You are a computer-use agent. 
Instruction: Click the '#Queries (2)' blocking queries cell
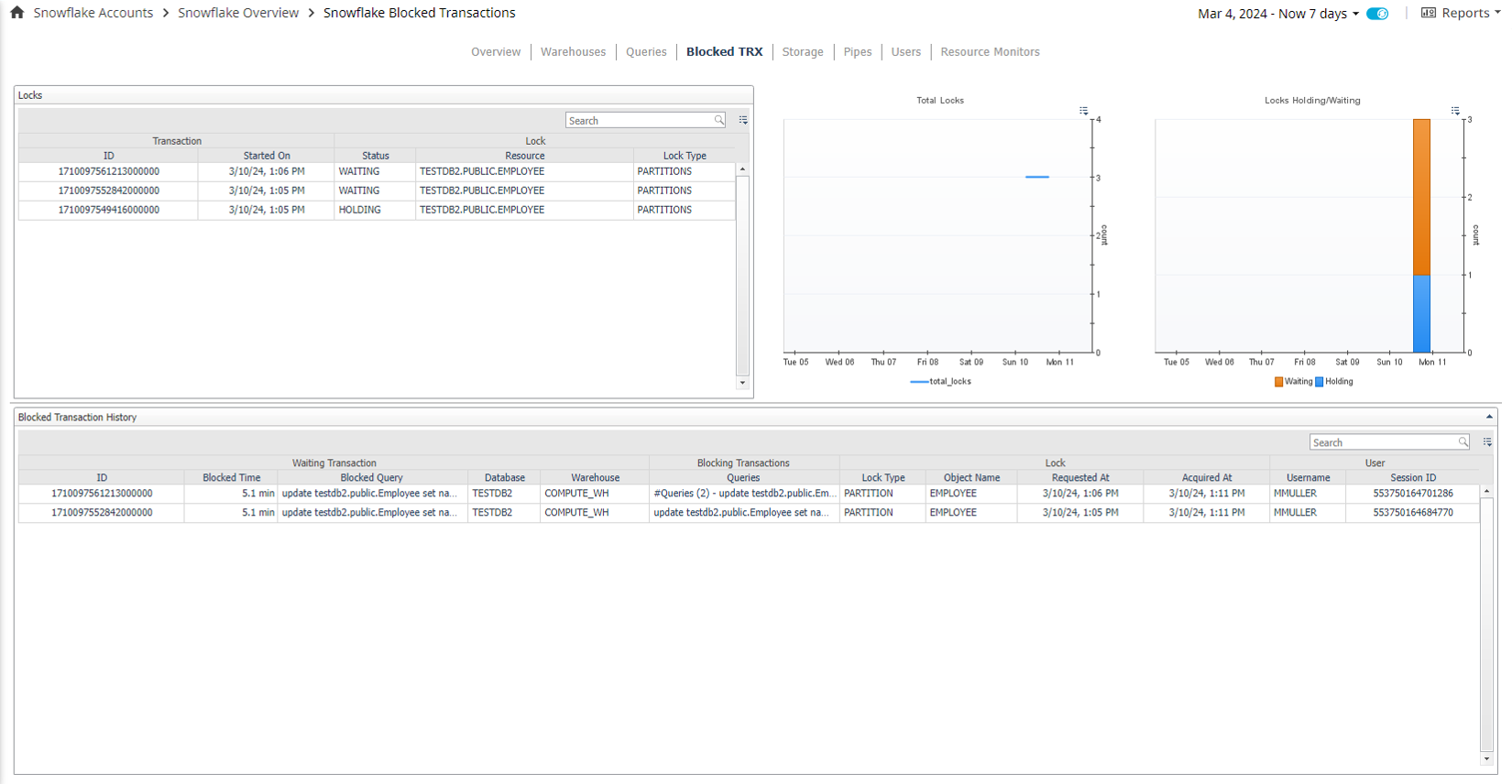[x=744, y=494]
